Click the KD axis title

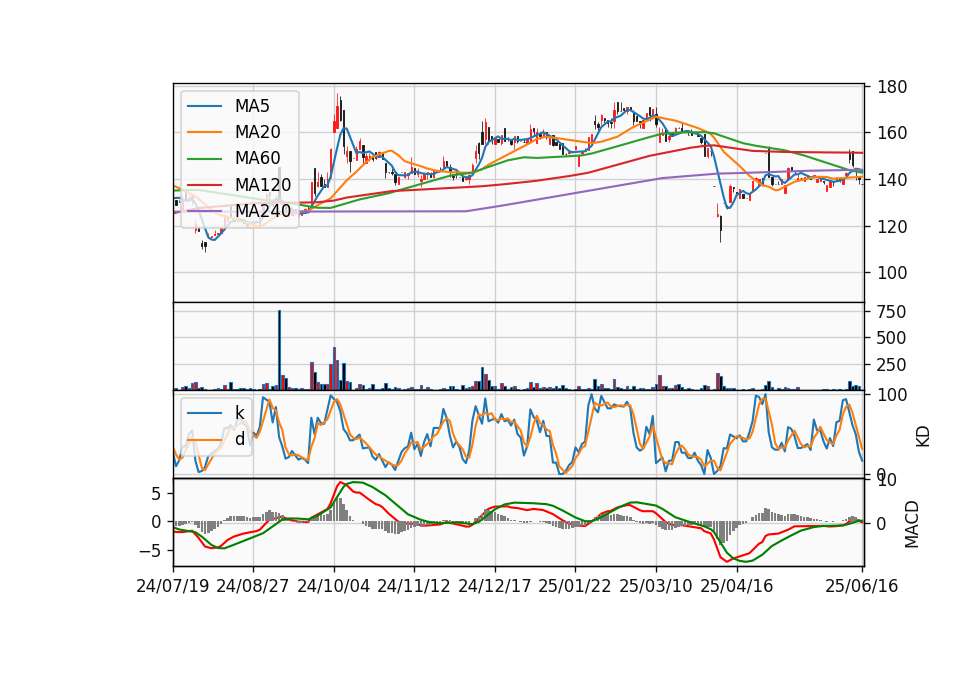[x=923, y=437]
